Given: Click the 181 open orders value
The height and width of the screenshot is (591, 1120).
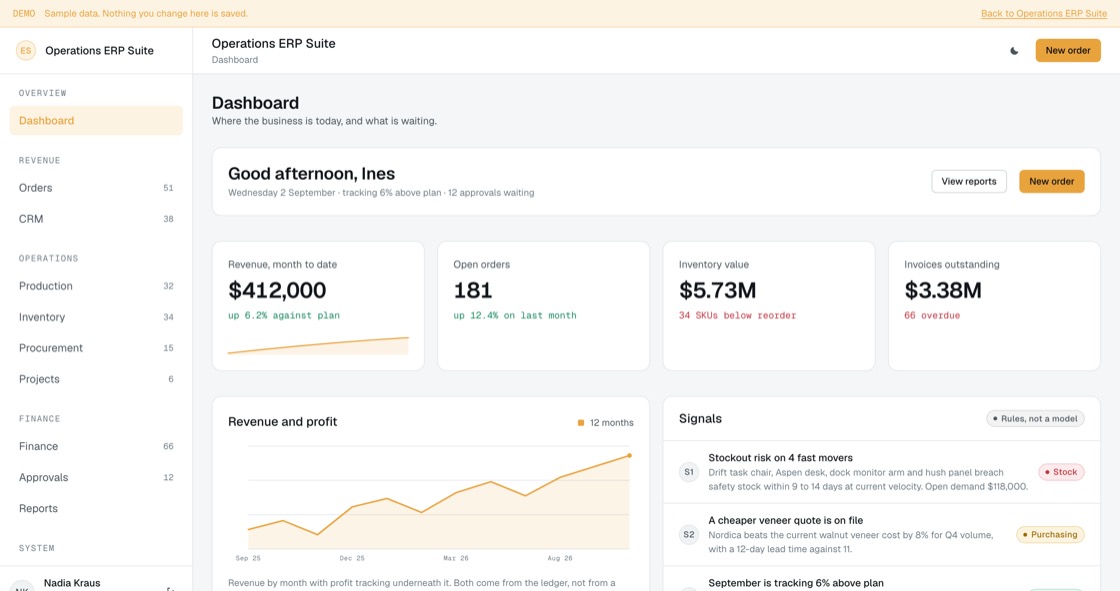Looking at the screenshot, I should (473, 290).
